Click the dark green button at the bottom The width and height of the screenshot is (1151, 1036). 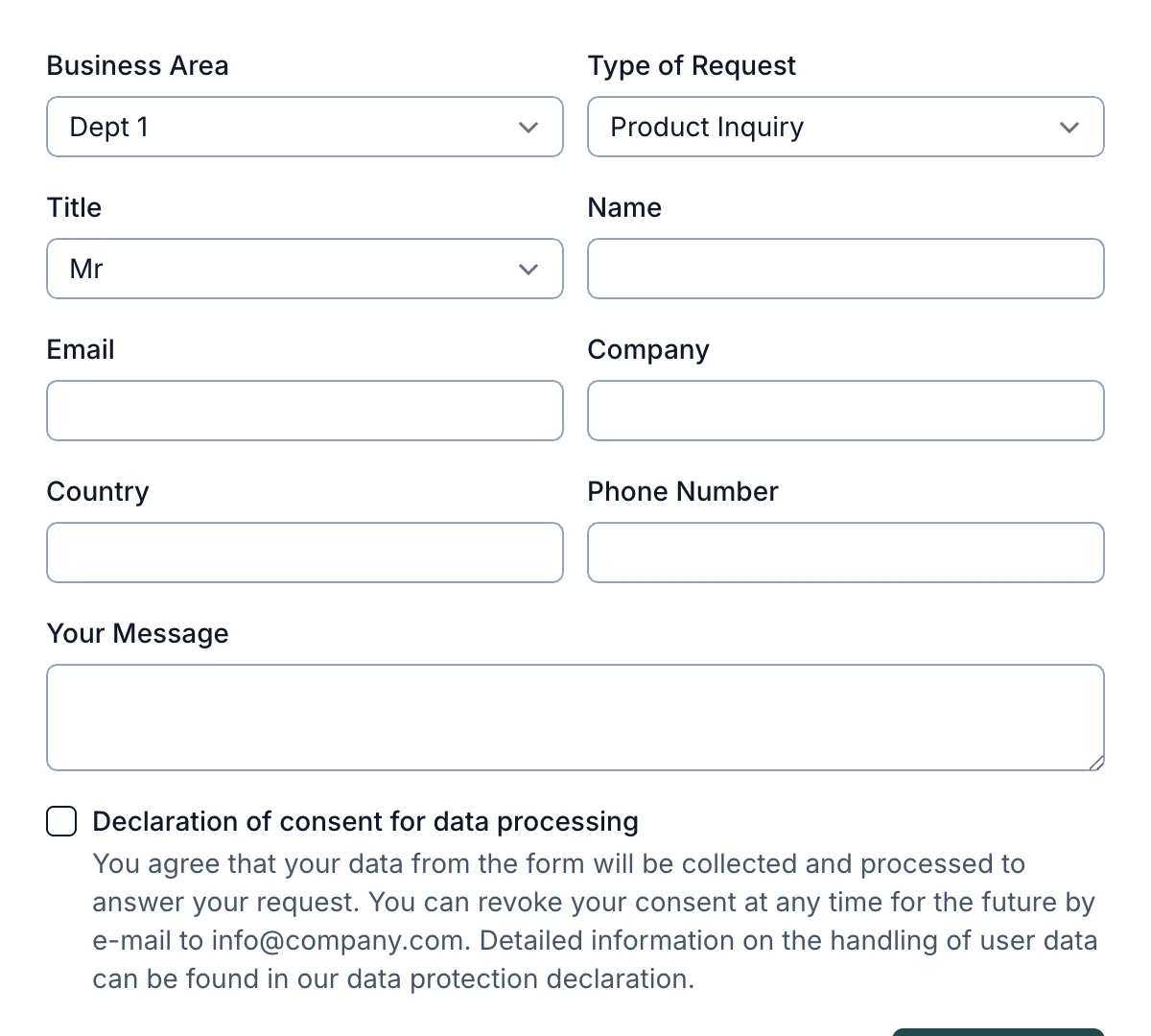click(x=998, y=1031)
